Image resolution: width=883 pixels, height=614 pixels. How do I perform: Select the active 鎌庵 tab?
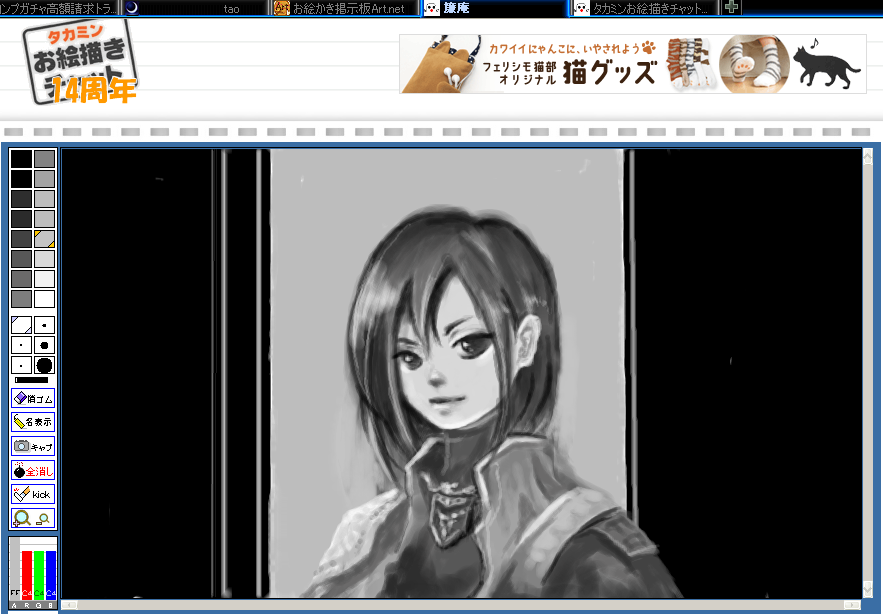point(496,8)
